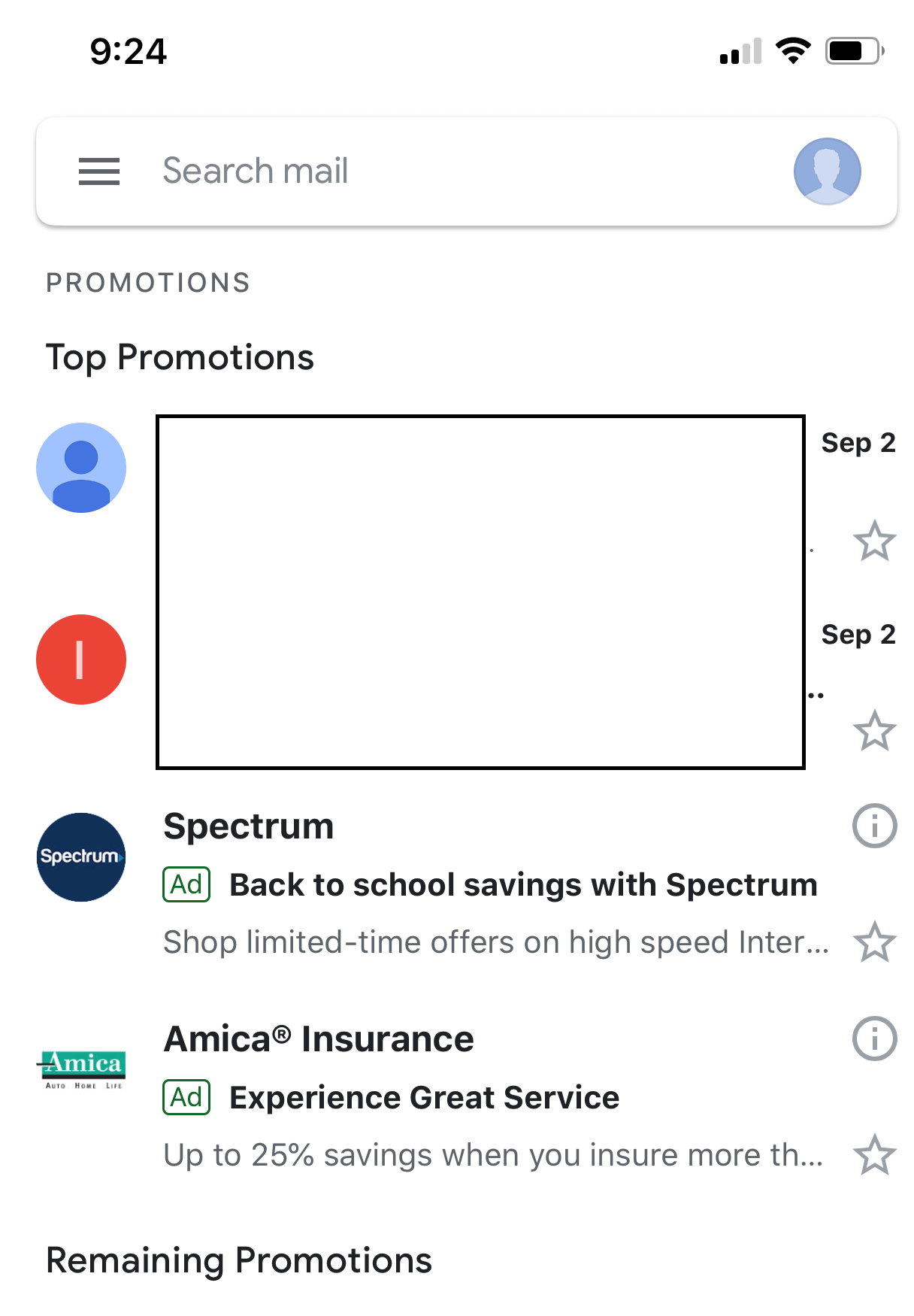Open "Back to school savings with Spectrum"
The width and height of the screenshot is (914, 1316).
[x=523, y=885]
